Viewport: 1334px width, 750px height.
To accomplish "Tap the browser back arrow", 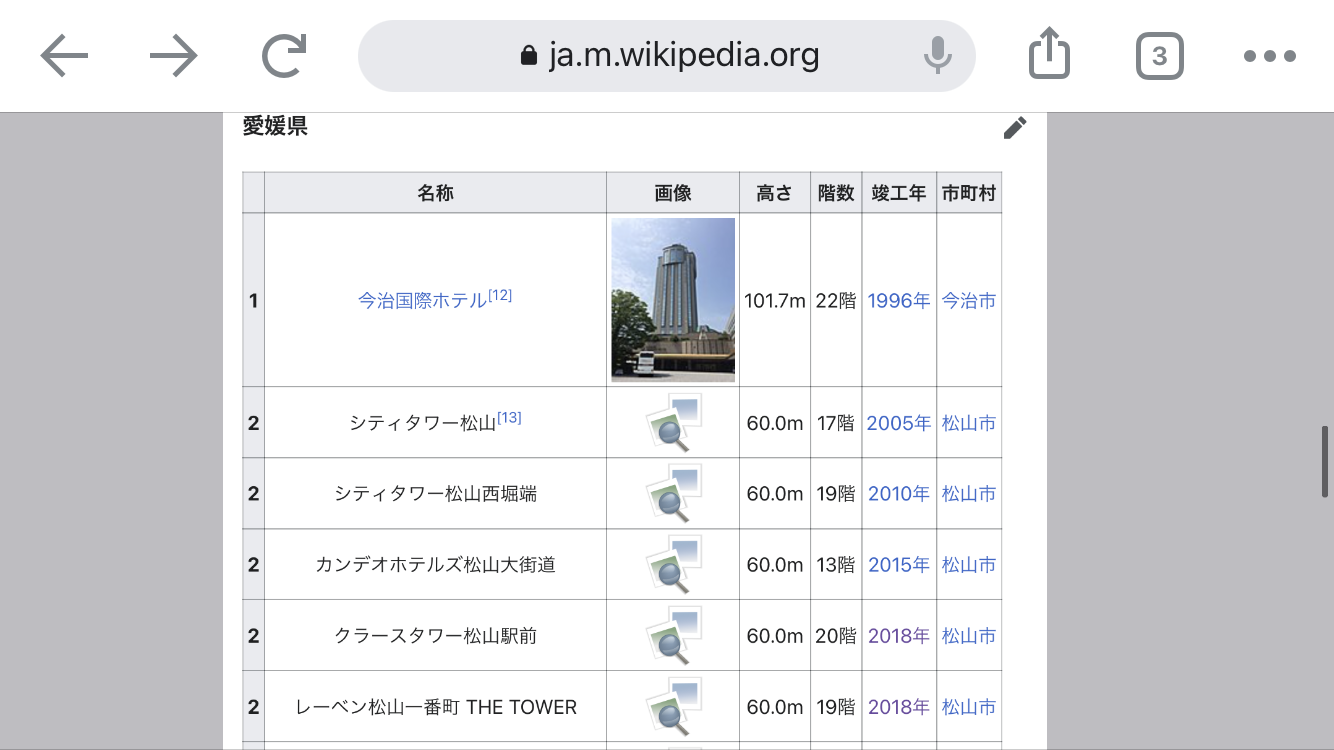I will point(65,57).
